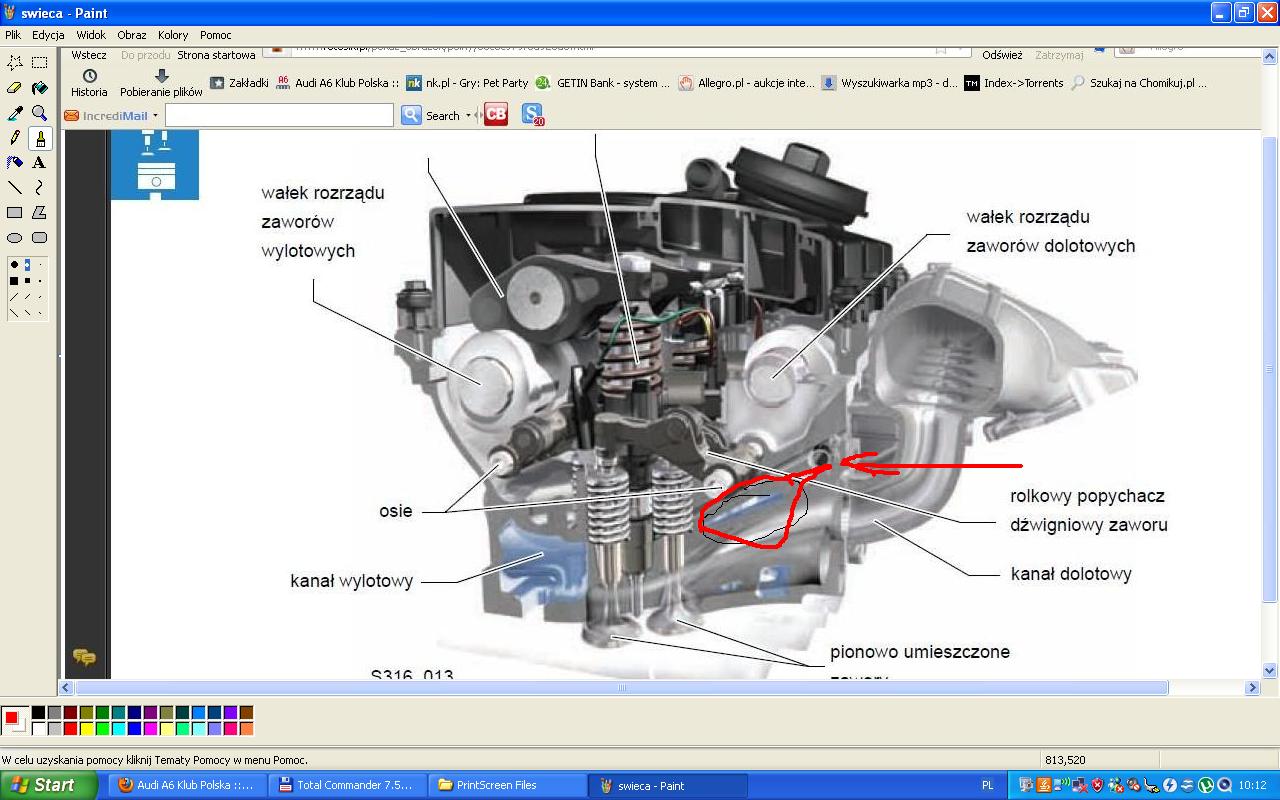Open the Plik menu
1280x800 pixels.
[13, 35]
